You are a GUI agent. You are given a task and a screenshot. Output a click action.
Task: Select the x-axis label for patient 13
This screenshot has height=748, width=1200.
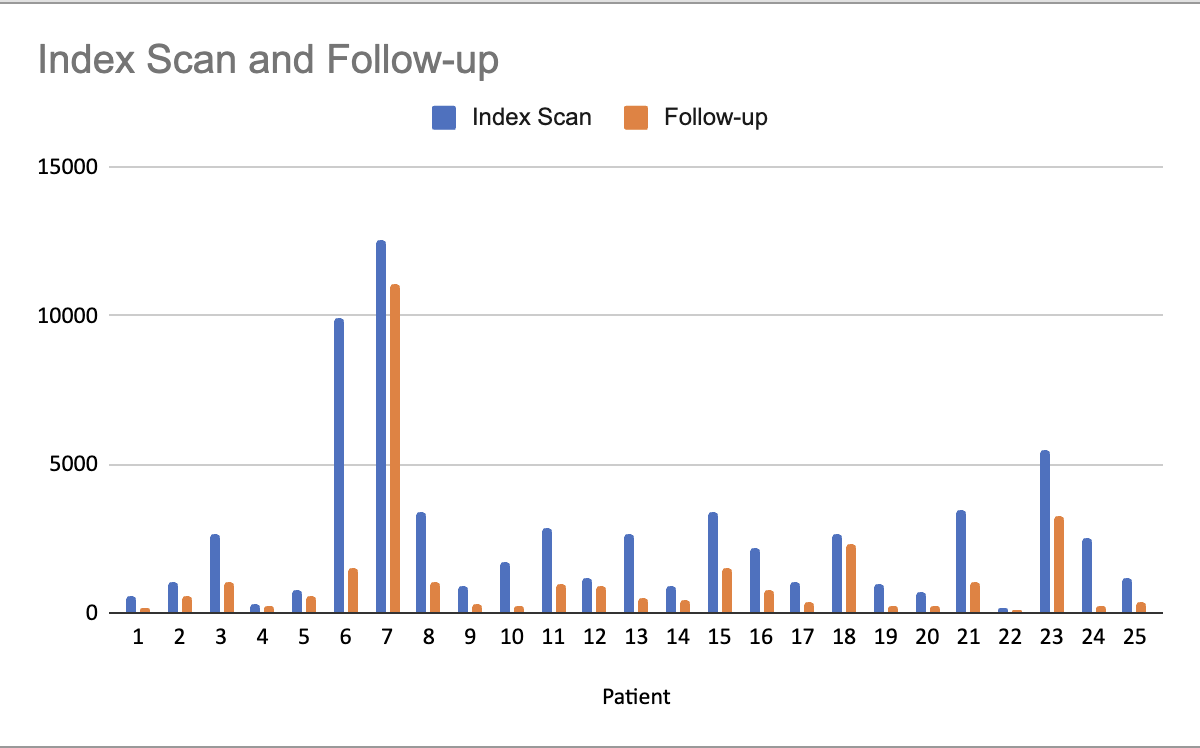636,638
